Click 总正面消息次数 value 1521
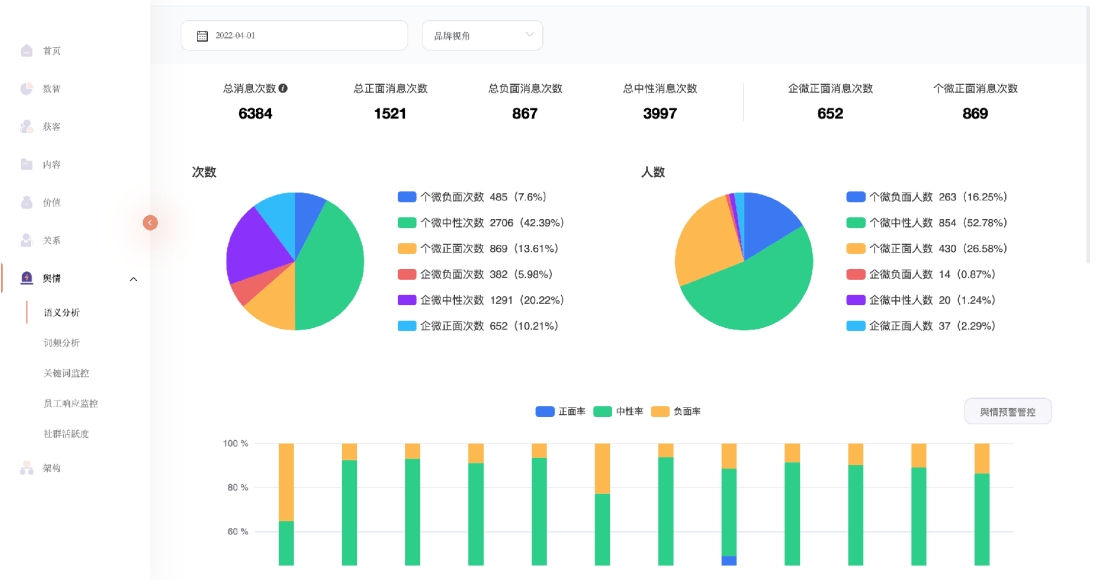Image resolution: width=1100 pixels, height=586 pixels. [390, 114]
